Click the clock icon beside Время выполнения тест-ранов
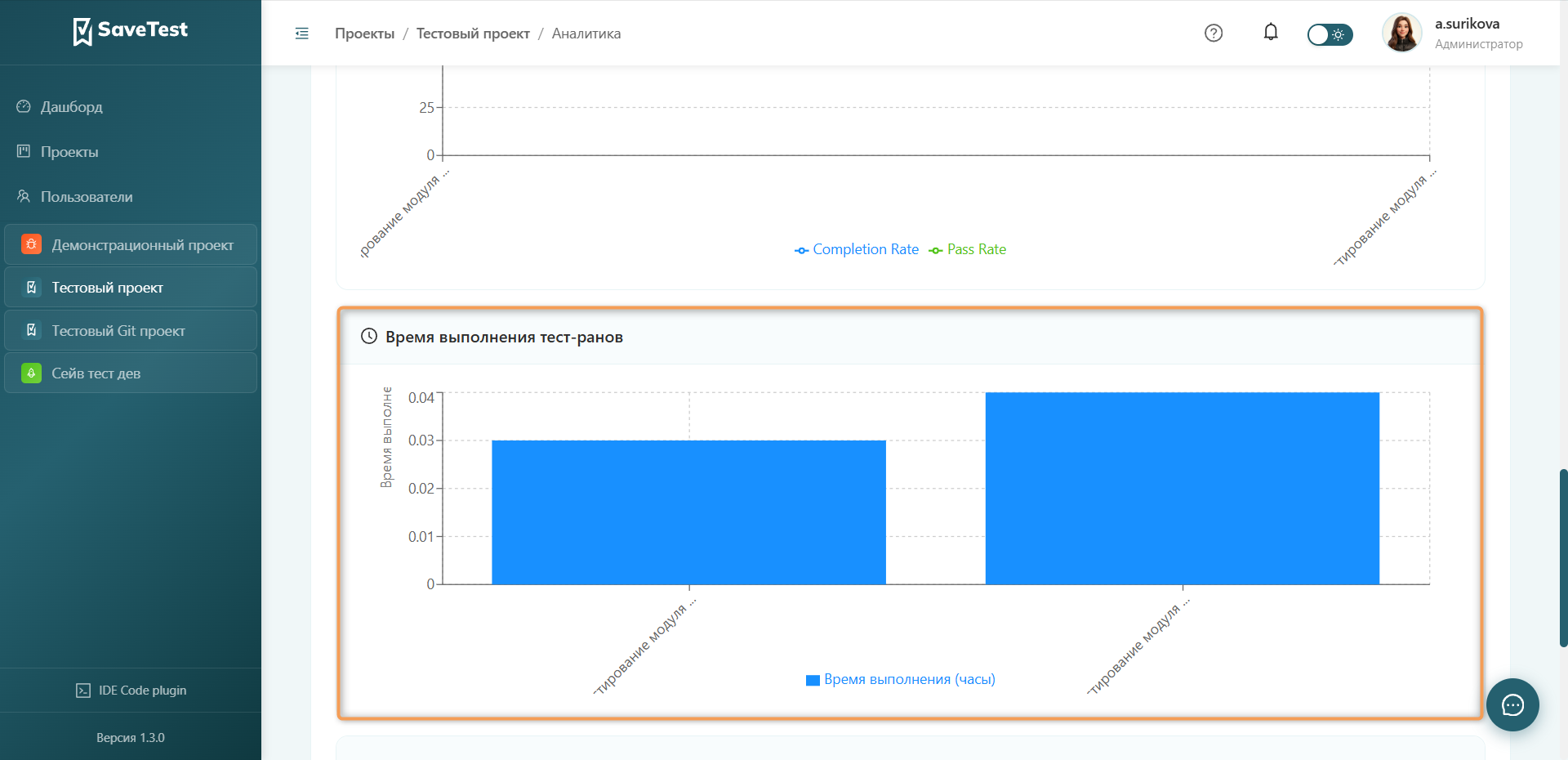This screenshot has width=1568, height=760. coord(369,336)
